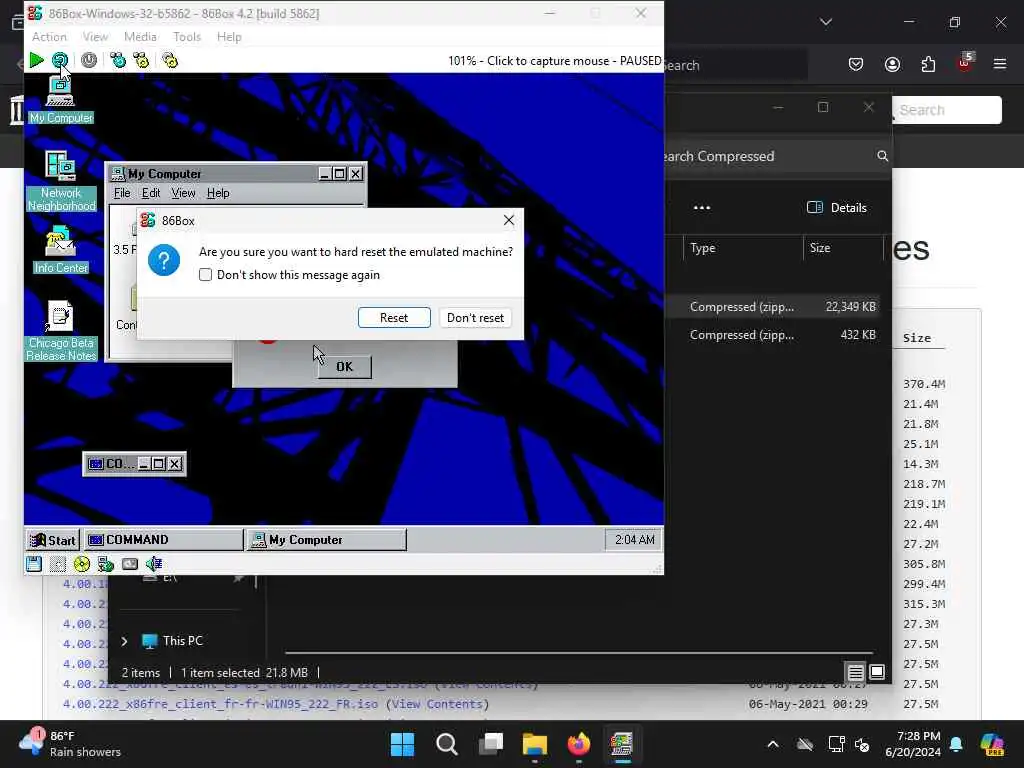Click the Start button in emulated taskbar

click(x=53, y=540)
